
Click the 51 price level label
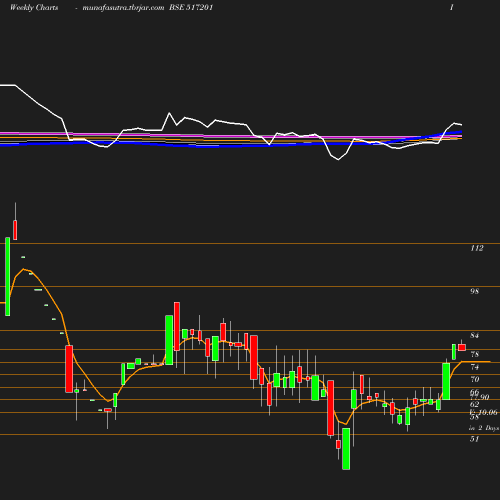(x=474, y=439)
